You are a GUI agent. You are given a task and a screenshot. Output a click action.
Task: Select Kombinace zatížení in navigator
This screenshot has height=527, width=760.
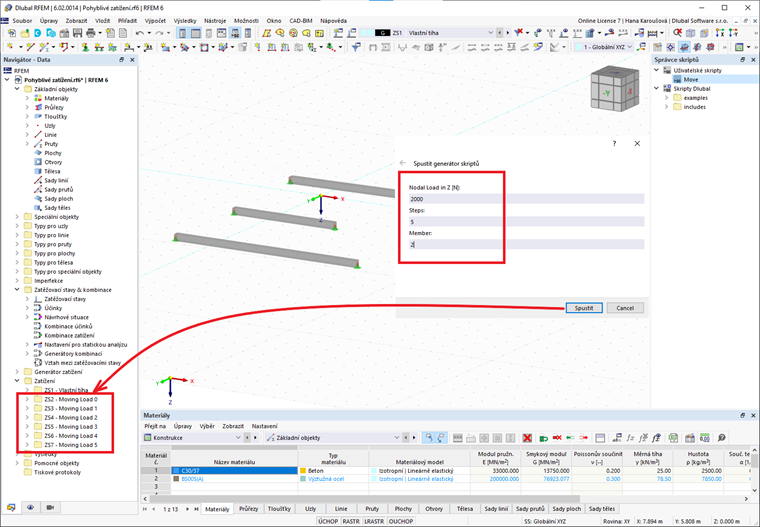coord(69,335)
